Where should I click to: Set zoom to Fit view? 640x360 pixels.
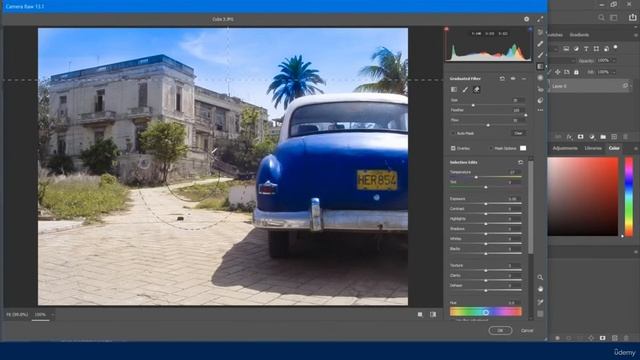[17, 315]
